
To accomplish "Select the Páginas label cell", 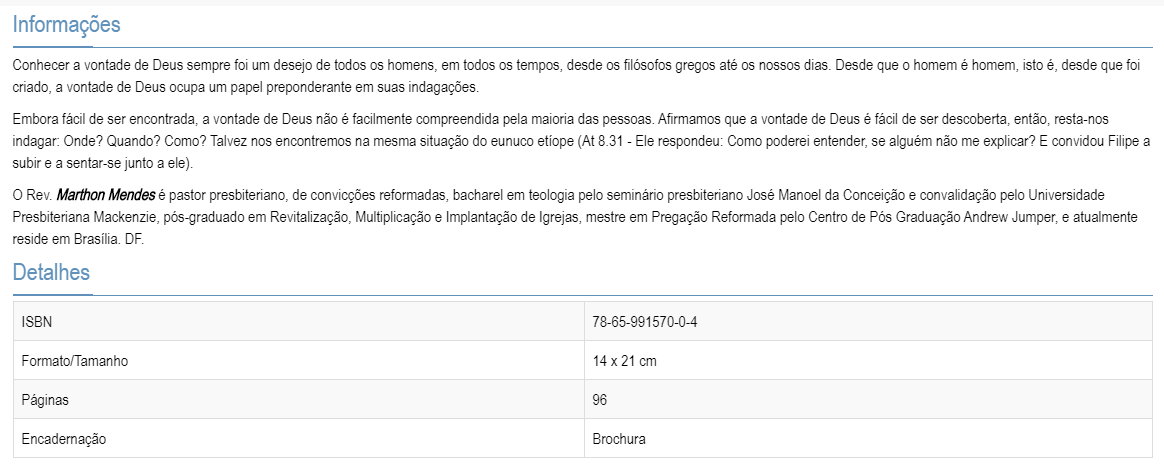I will (x=44, y=400).
